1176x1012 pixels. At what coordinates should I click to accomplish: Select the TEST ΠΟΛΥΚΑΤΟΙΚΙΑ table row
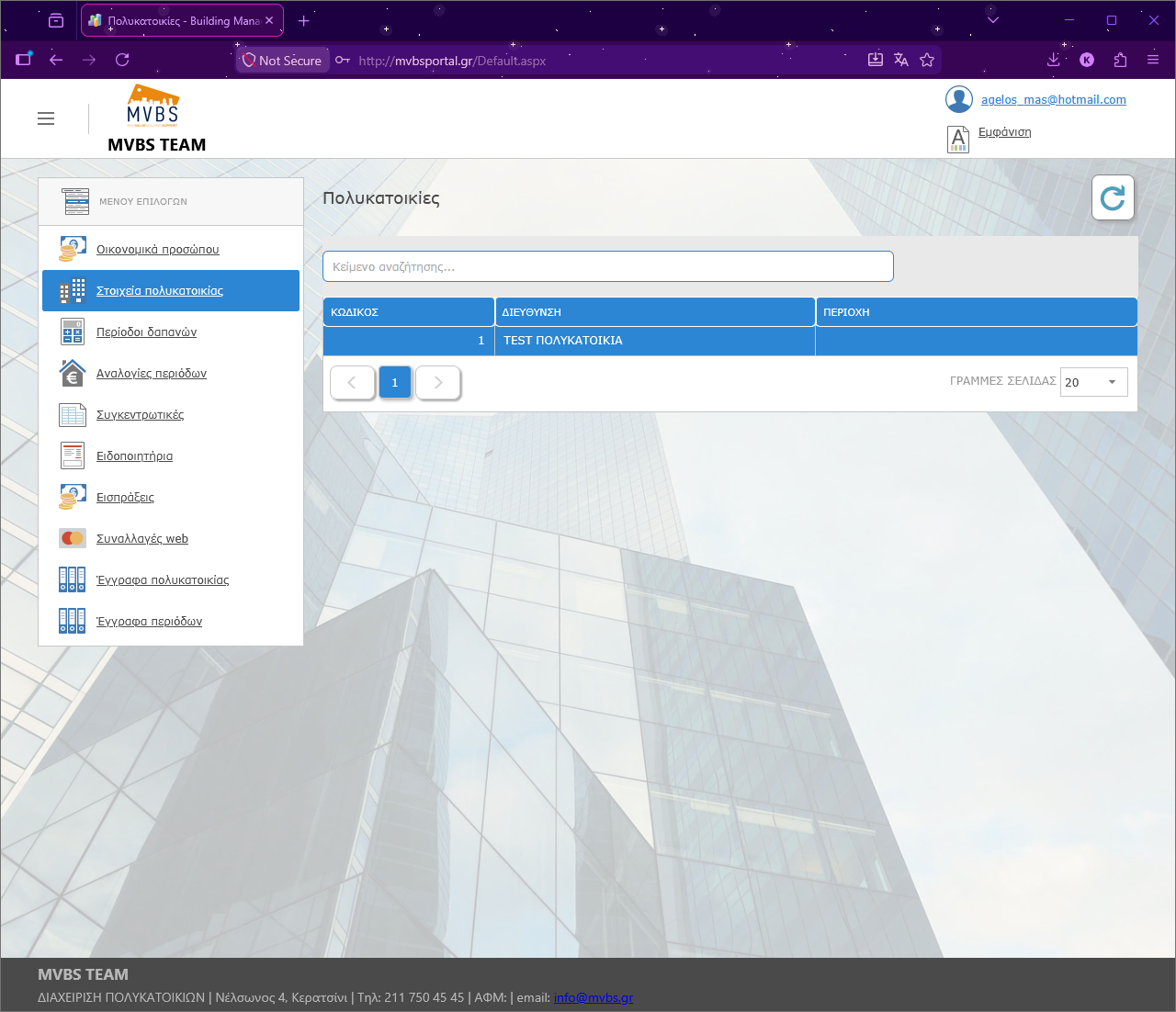pyautogui.click(x=730, y=341)
